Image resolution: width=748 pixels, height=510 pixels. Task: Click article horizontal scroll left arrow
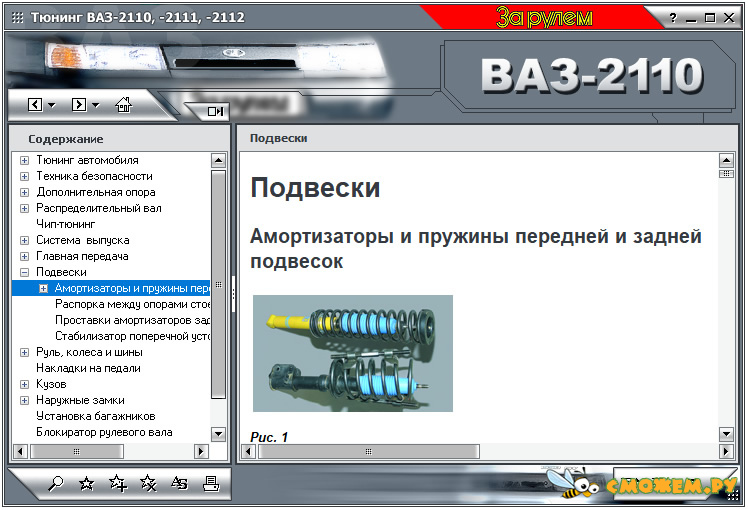click(248, 451)
